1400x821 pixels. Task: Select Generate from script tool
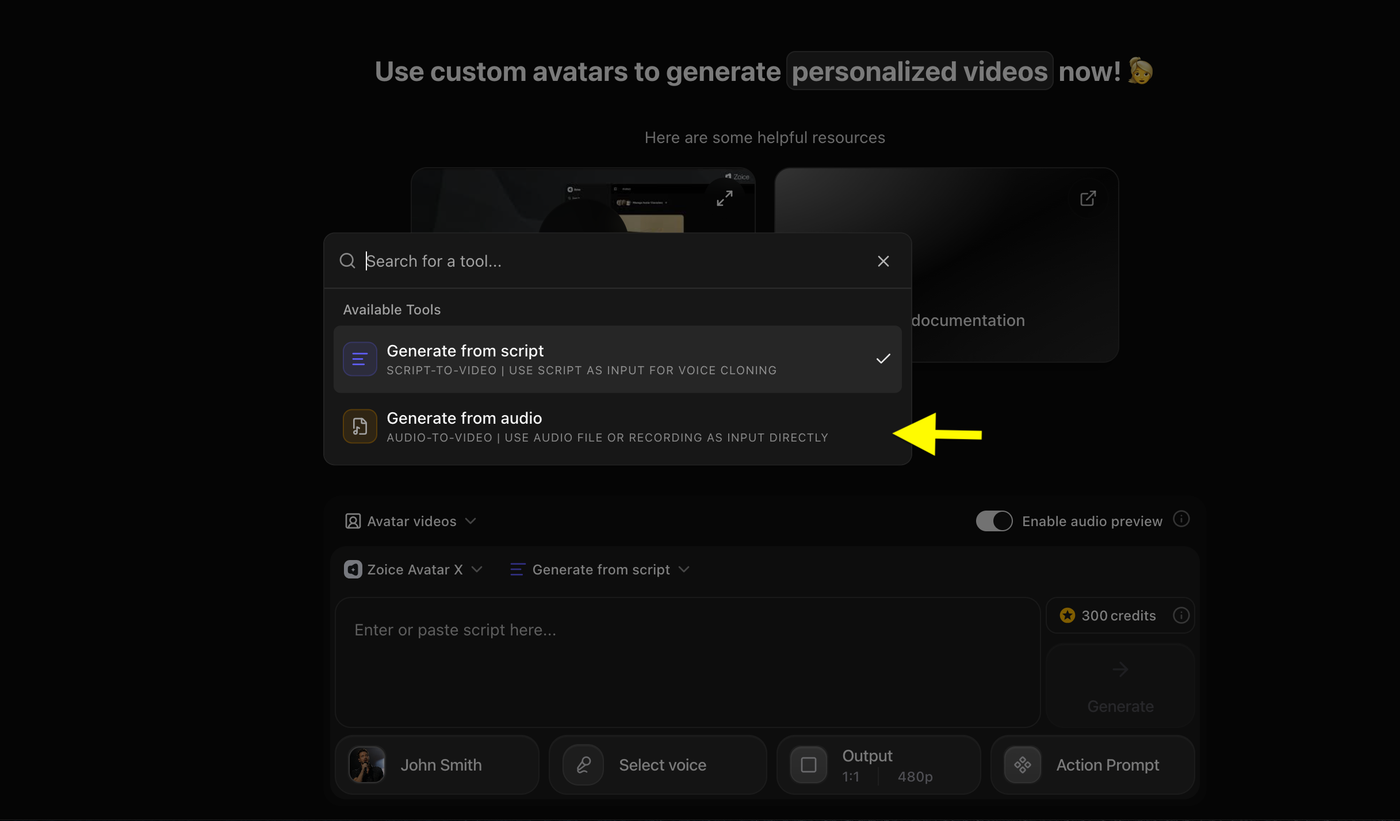pos(617,359)
